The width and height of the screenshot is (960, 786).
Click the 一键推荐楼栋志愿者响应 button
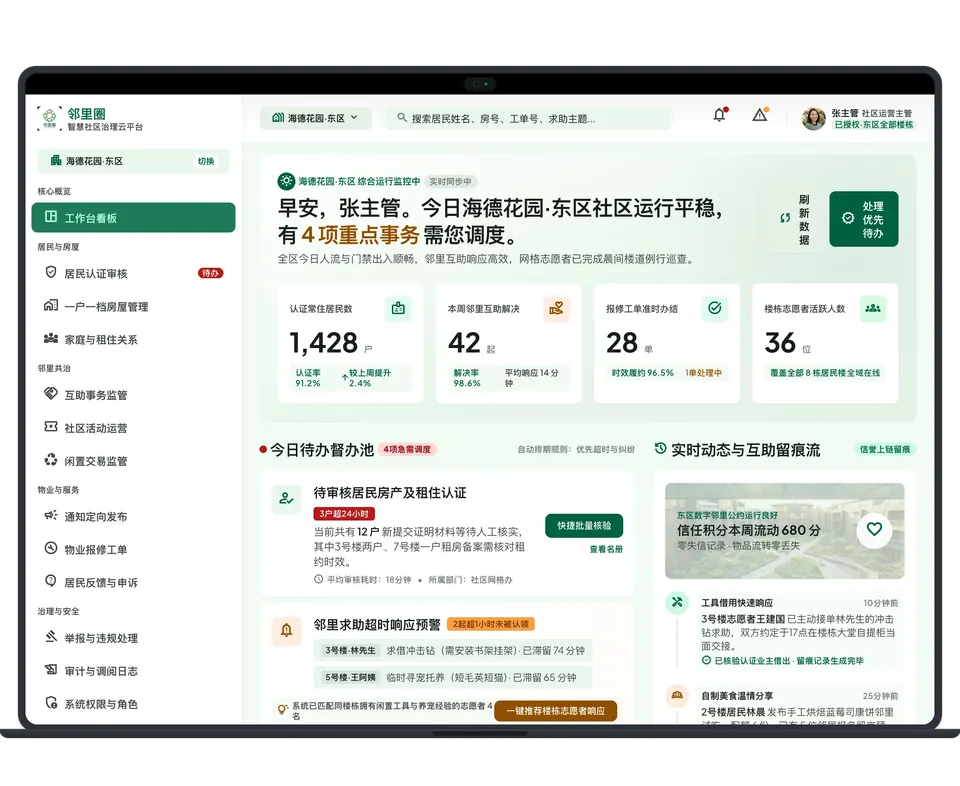555,711
